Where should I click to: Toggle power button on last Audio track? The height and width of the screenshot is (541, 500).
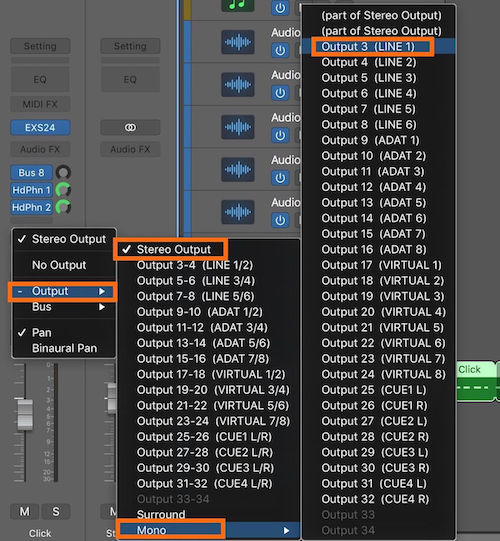click(x=280, y=220)
